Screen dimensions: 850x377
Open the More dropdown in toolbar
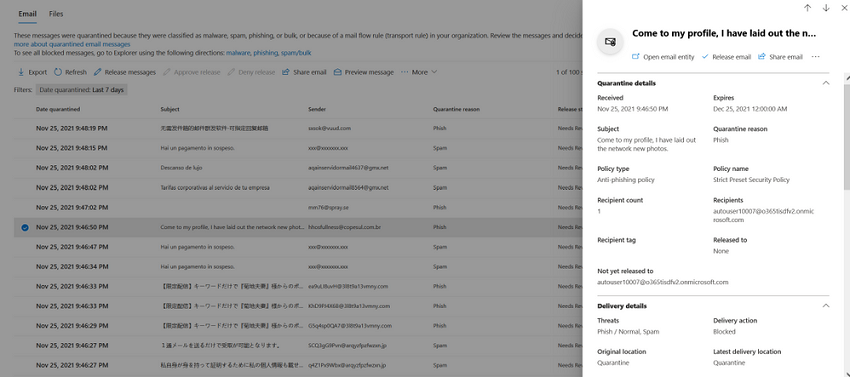pos(419,72)
